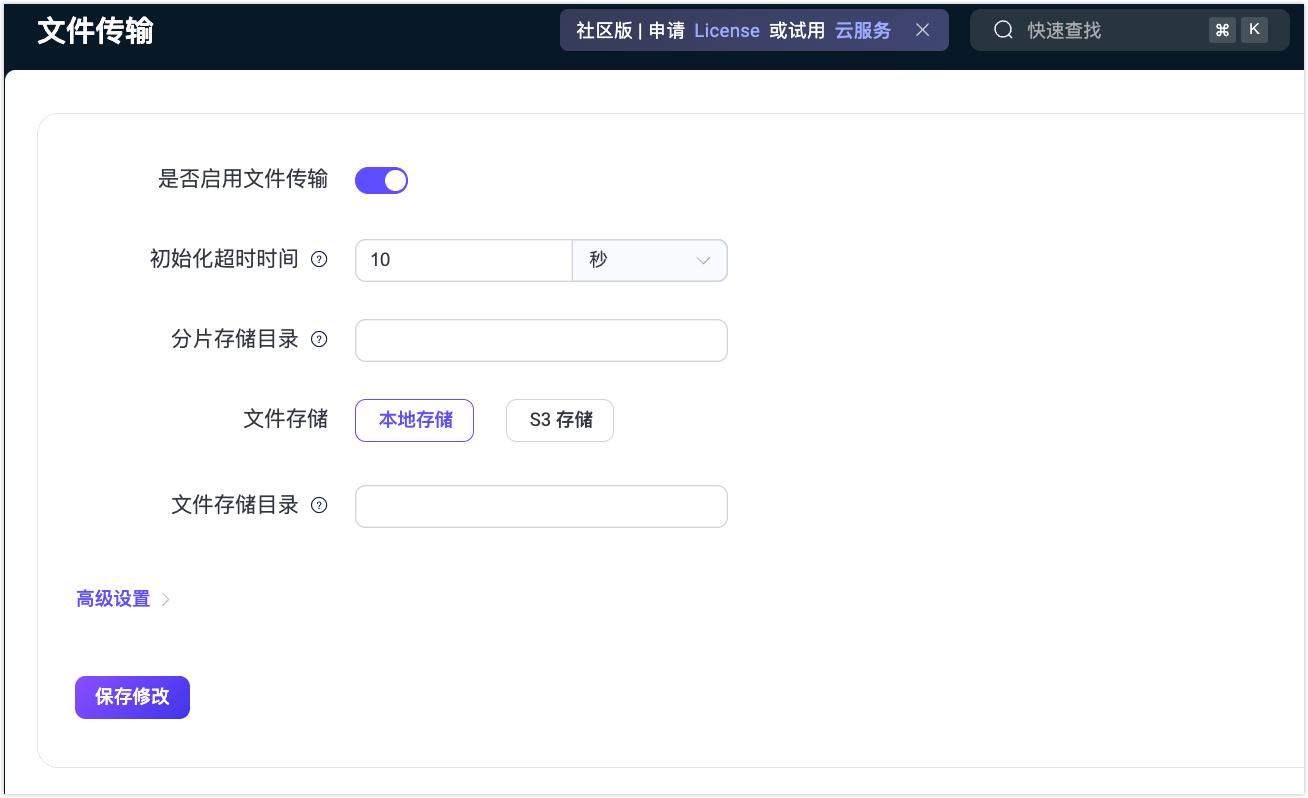The width and height of the screenshot is (1308, 798).
Task: Open the help tooltip beside 初始化超时时间
Action: click(319, 259)
